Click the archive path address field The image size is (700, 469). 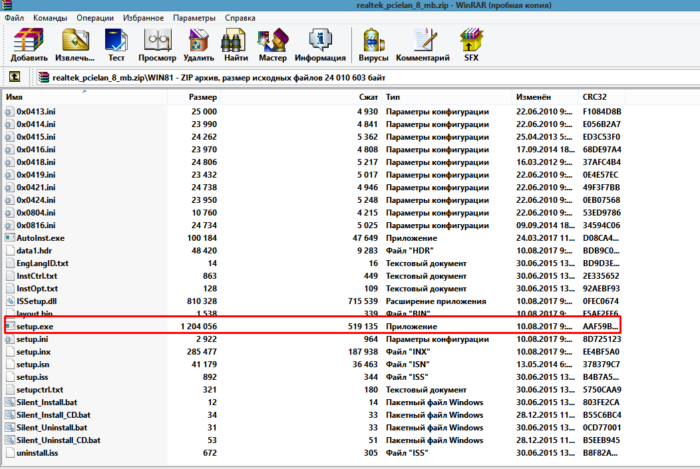coord(366,78)
